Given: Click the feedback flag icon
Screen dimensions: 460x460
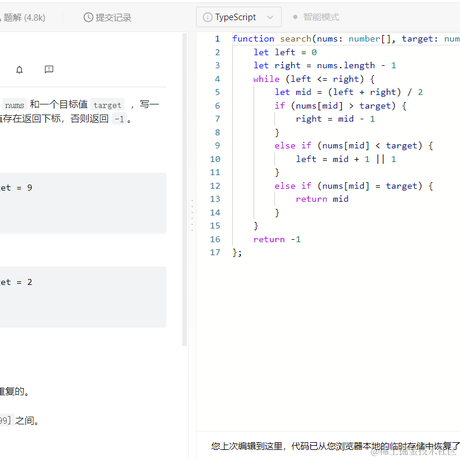Looking at the screenshot, I should click(x=49, y=69).
